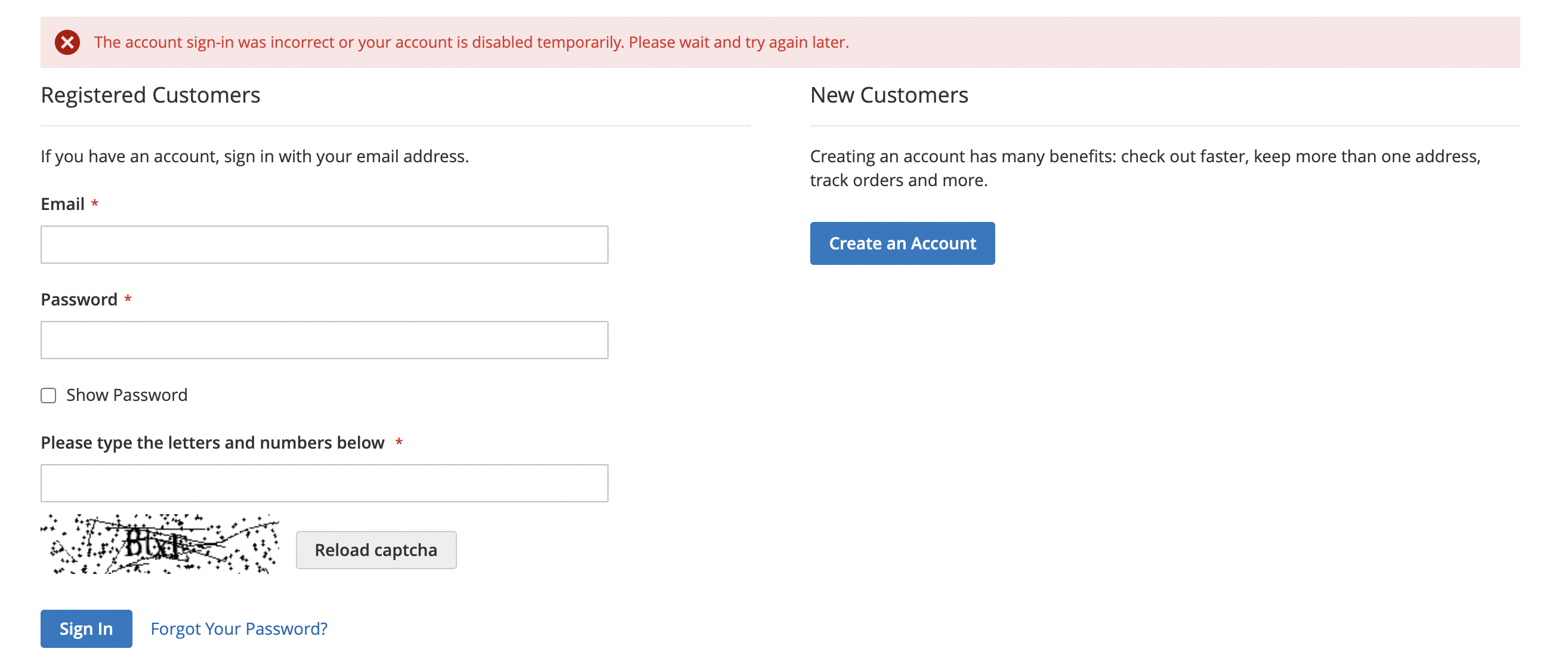Open the Forgot Your Password page
The image size is (1568, 667).
point(239,628)
